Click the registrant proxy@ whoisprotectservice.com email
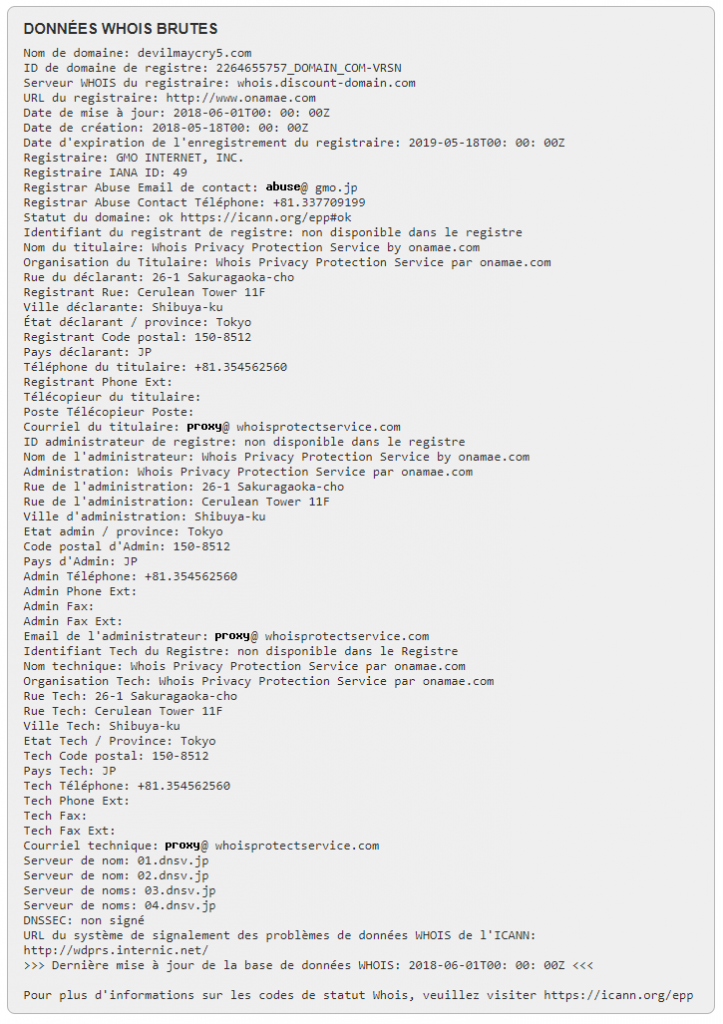 click(x=294, y=427)
